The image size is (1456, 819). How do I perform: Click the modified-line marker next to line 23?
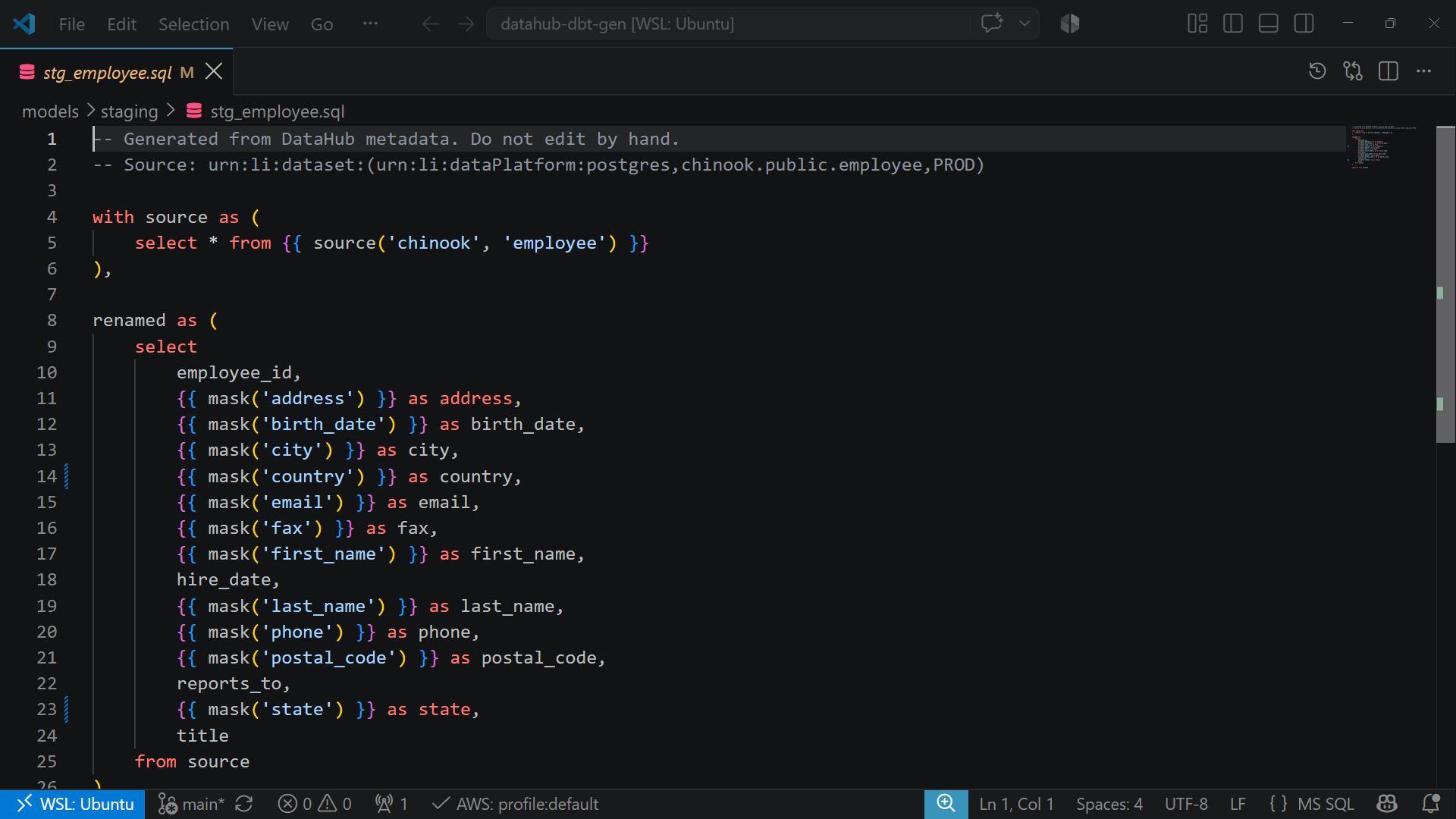[67, 709]
